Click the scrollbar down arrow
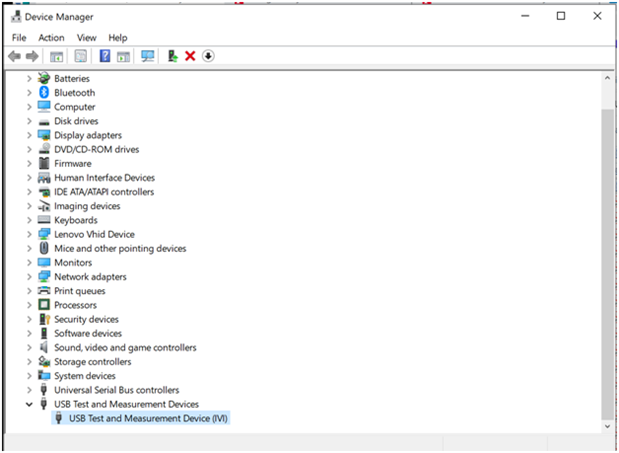 [x=607, y=426]
